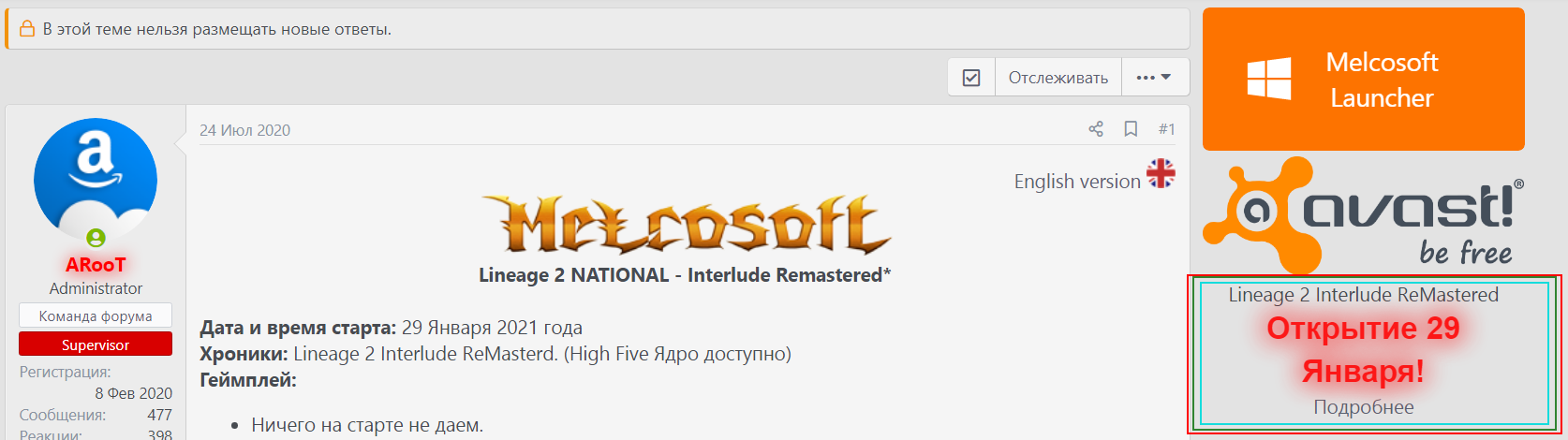The height and width of the screenshot is (440, 1568).
Task: Click the green online status indicator
Action: click(96, 238)
